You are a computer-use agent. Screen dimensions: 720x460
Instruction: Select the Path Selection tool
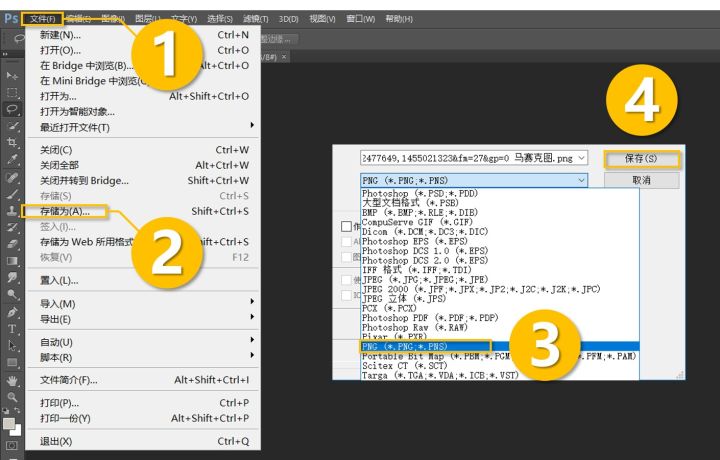pyautogui.click(x=12, y=346)
